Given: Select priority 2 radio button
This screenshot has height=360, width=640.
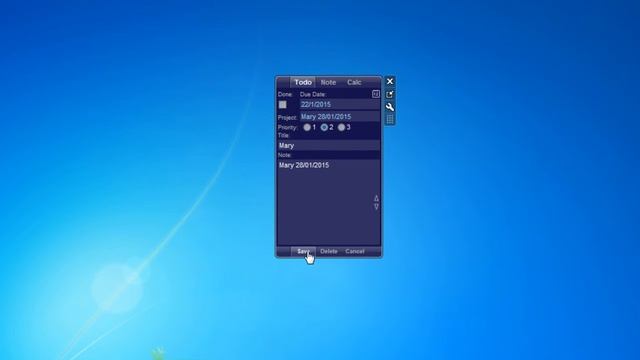Looking at the screenshot, I should [x=324, y=127].
